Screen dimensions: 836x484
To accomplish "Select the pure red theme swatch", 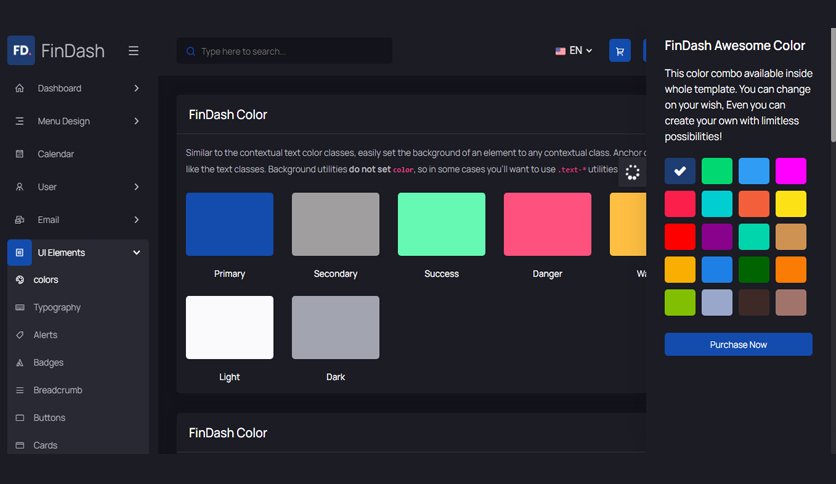I will tap(680, 237).
